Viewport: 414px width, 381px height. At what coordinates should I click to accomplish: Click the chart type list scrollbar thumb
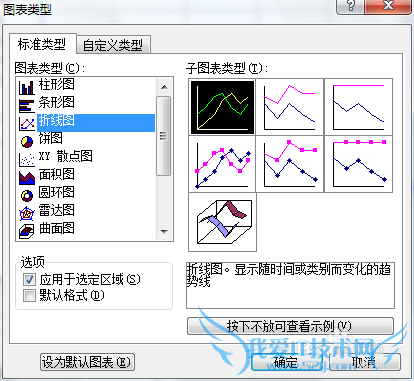click(x=164, y=135)
